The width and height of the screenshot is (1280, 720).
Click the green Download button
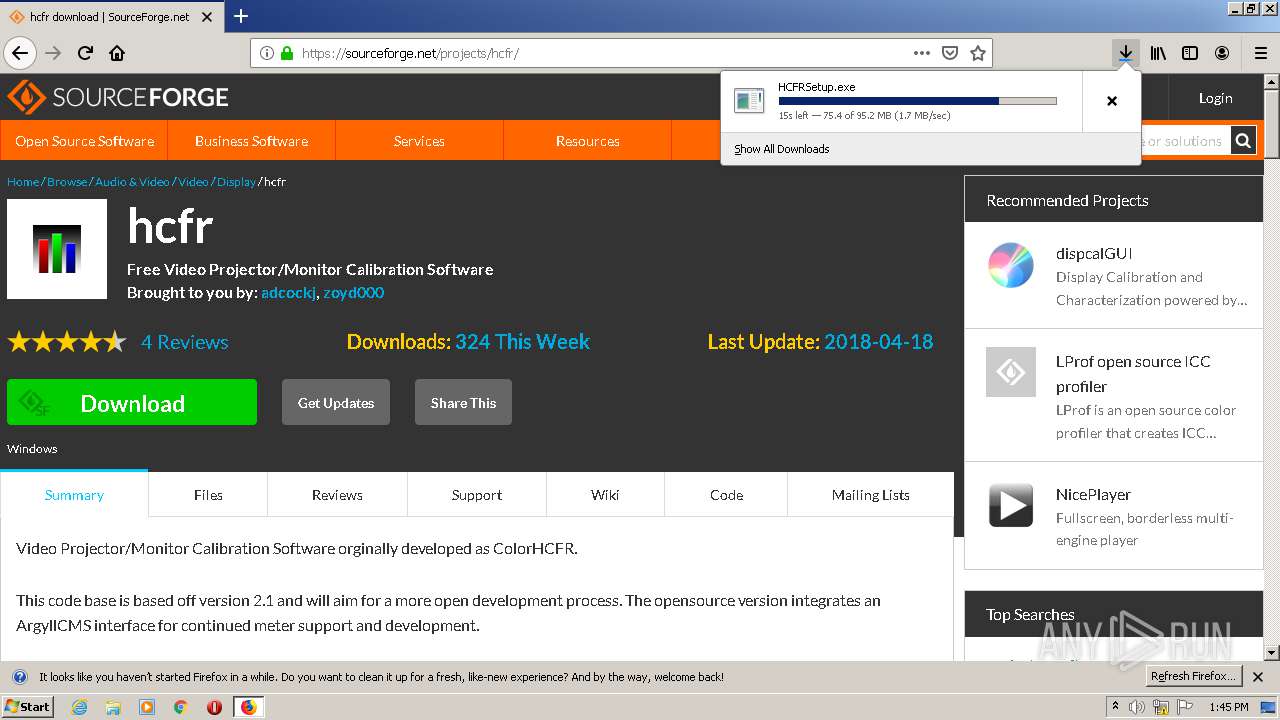[132, 403]
